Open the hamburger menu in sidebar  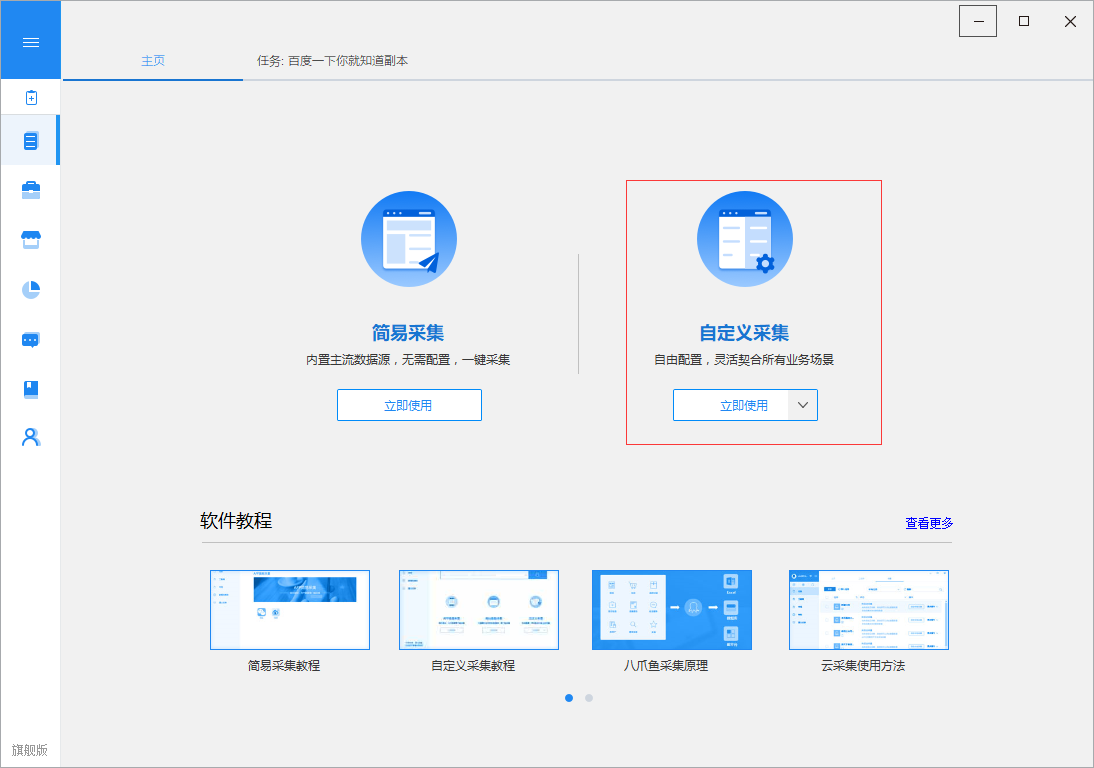coord(31,43)
